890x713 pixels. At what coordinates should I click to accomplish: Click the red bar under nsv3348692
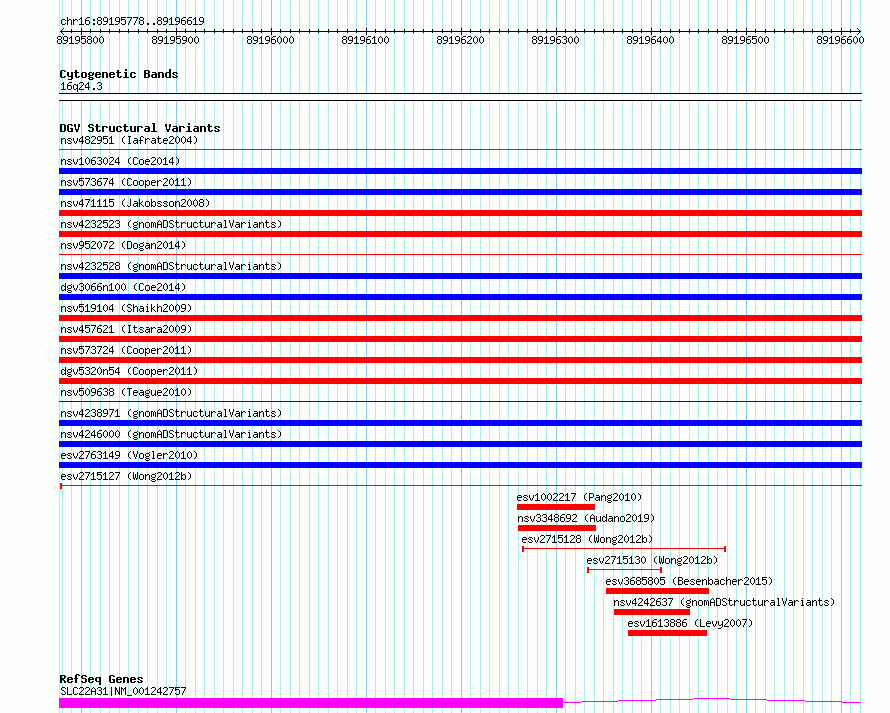click(x=557, y=528)
